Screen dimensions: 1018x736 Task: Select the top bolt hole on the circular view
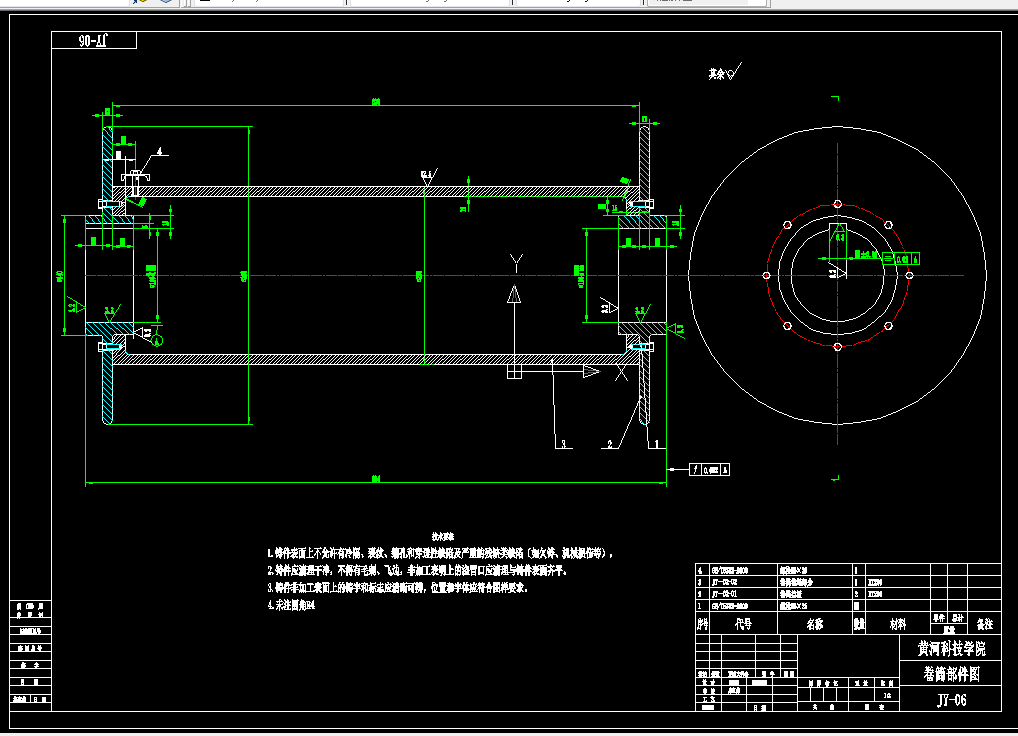(838, 204)
